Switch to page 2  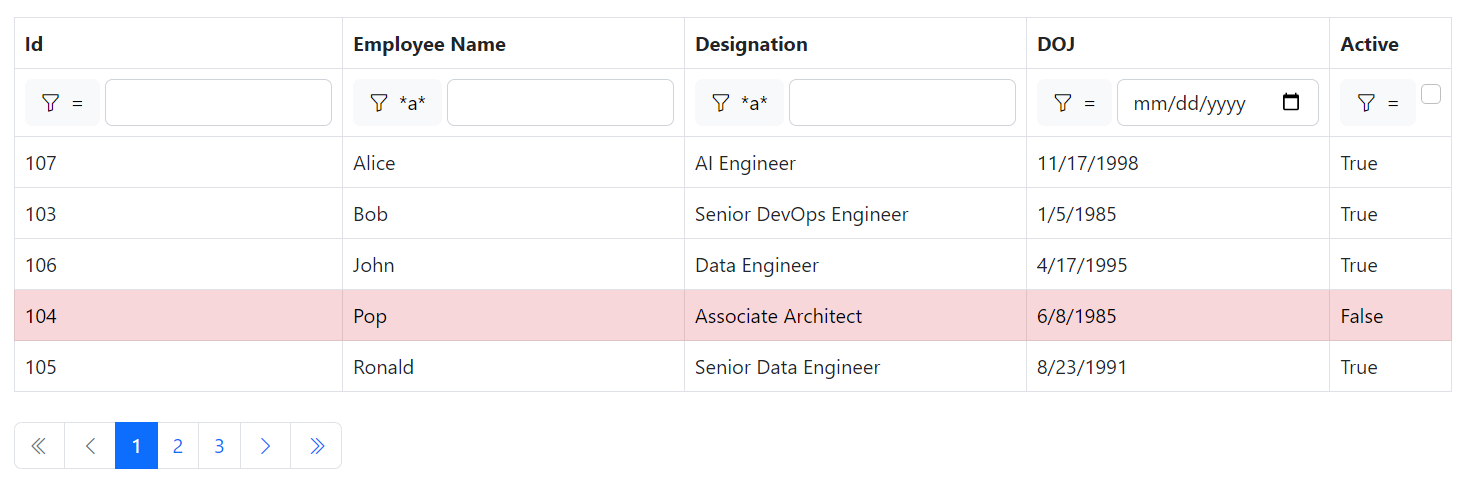(178, 446)
